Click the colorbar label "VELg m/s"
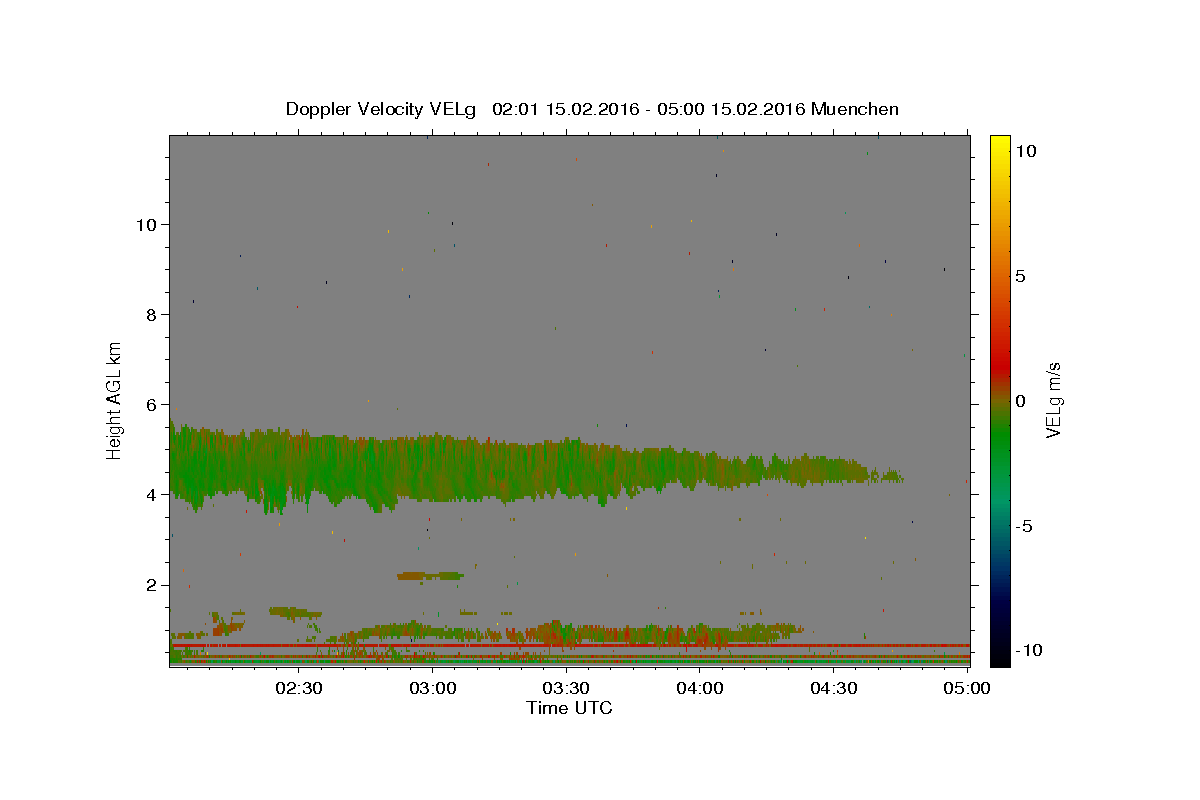Viewport: 1200px width, 800px height. (x=1053, y=401)
